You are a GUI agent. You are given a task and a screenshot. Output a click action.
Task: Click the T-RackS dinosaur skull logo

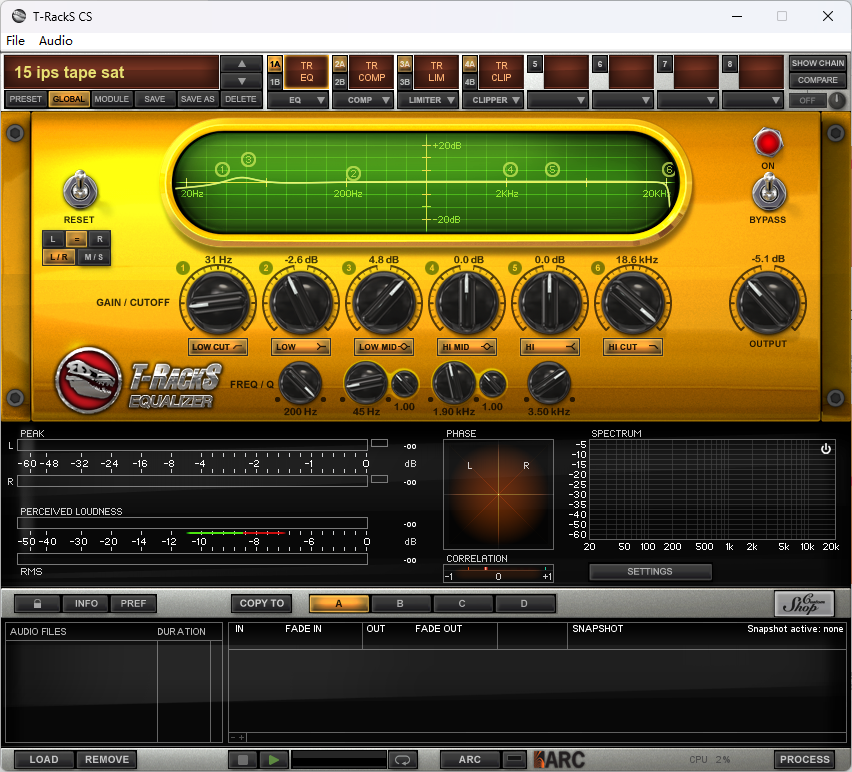[x=89, y=380]
